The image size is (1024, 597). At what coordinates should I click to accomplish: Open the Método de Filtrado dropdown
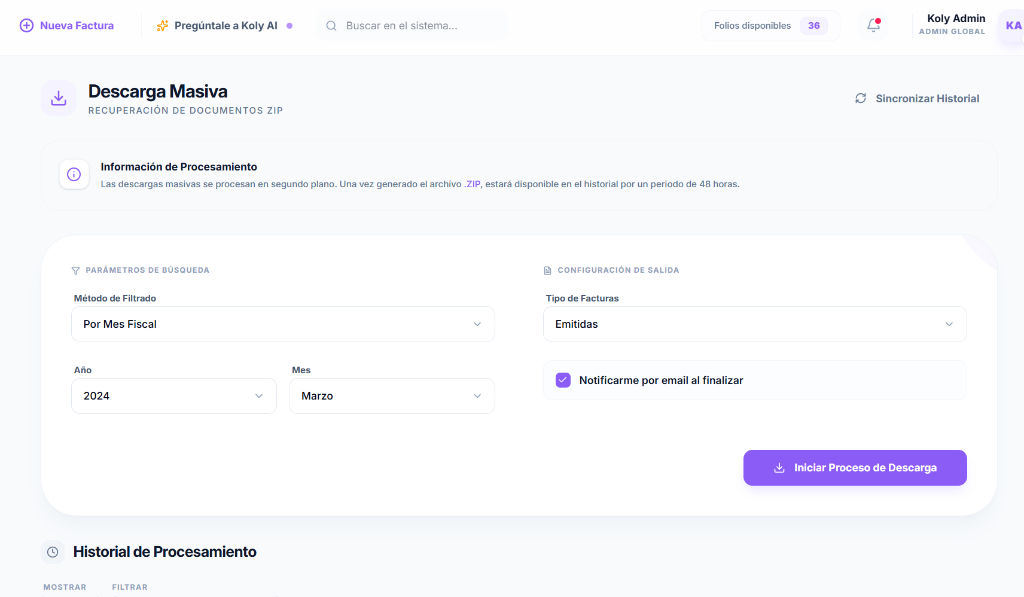(282, 324)
